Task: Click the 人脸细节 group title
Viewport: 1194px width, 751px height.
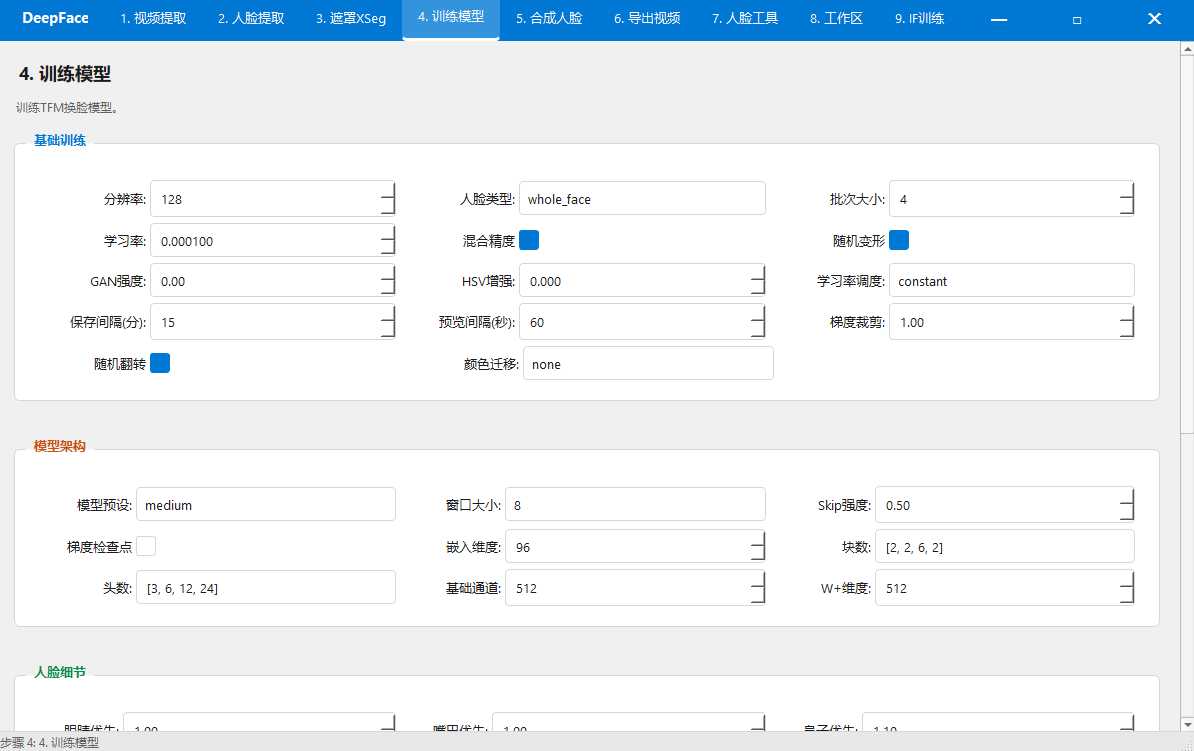Action: [x=59, y=672]
